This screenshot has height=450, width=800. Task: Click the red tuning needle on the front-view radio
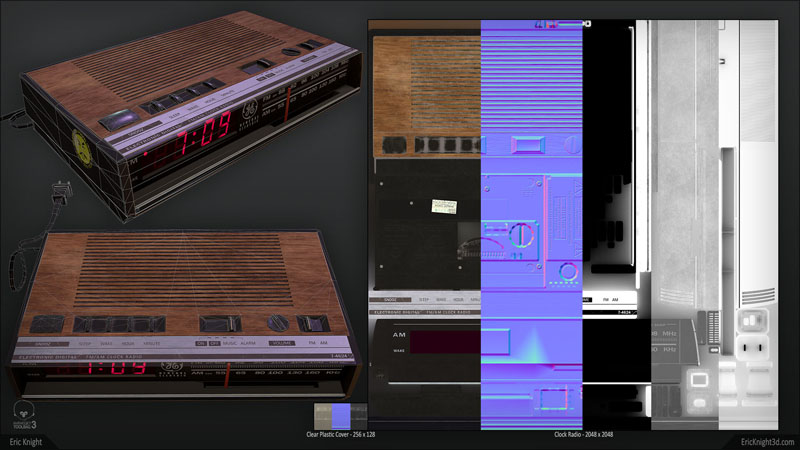click(x=228, y=374)
